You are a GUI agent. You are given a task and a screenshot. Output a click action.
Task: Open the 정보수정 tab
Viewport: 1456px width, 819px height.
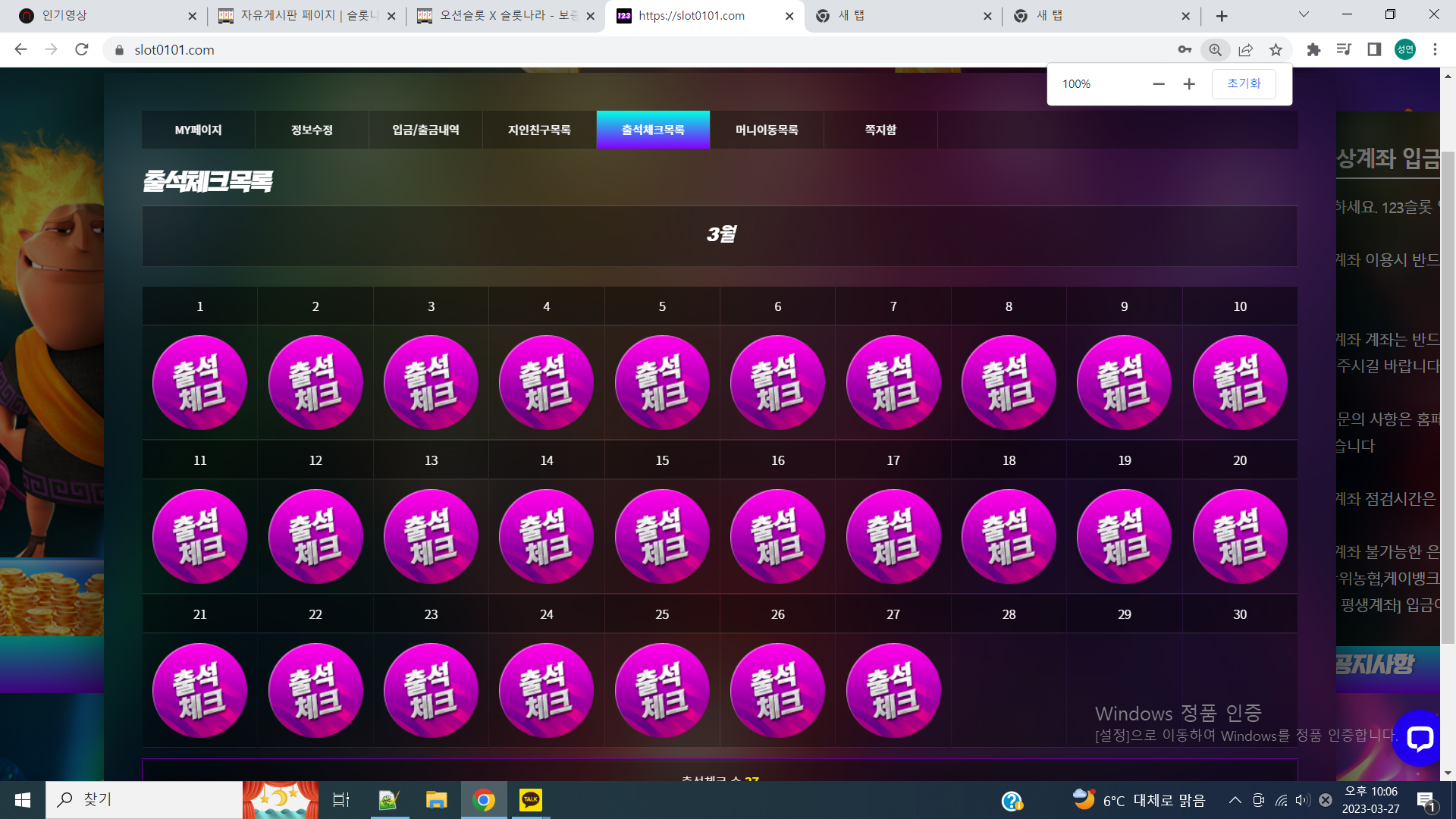312,130
